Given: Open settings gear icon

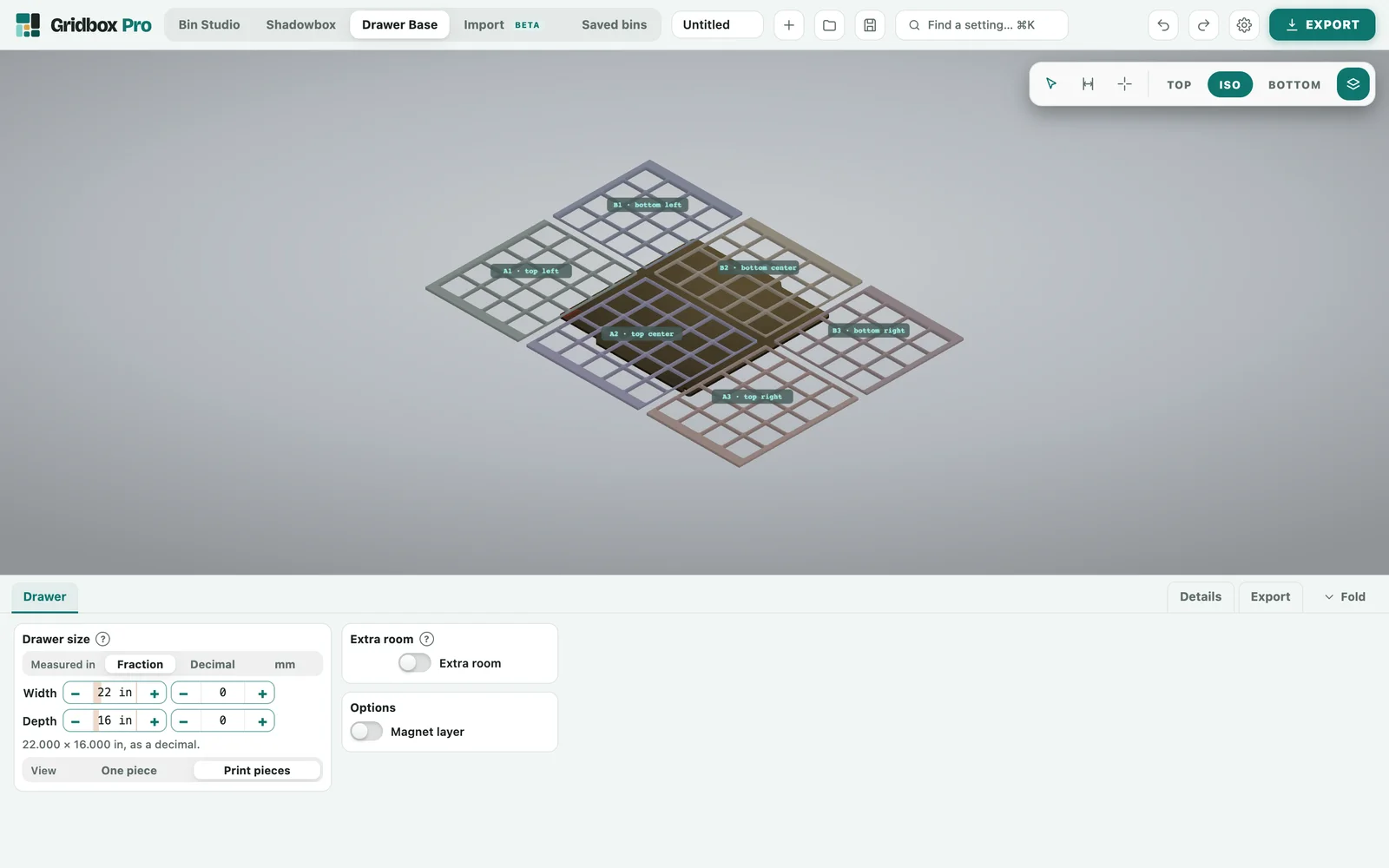Looking at the screenshot, I should coord(1244,25).
